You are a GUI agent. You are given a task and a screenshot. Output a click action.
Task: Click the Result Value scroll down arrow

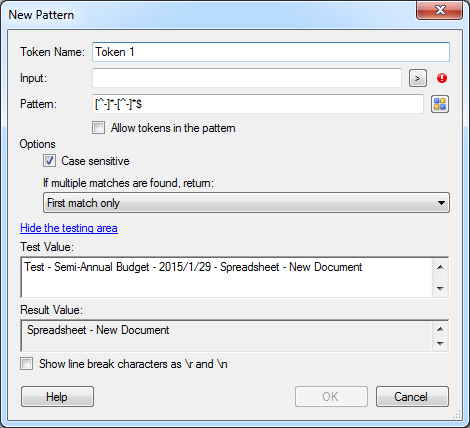[440, 344]
